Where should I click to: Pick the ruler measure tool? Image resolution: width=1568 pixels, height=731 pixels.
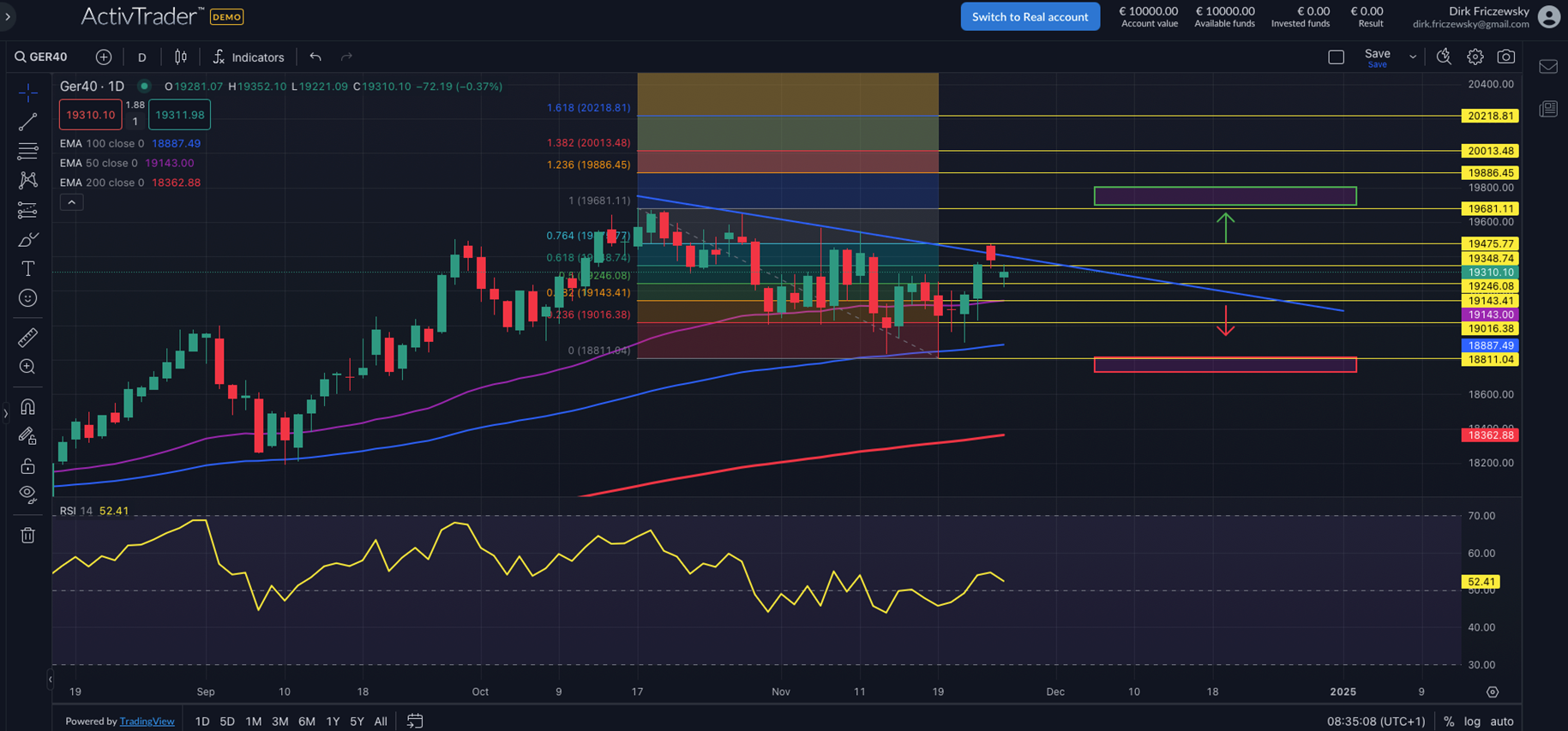click(27, 338)
